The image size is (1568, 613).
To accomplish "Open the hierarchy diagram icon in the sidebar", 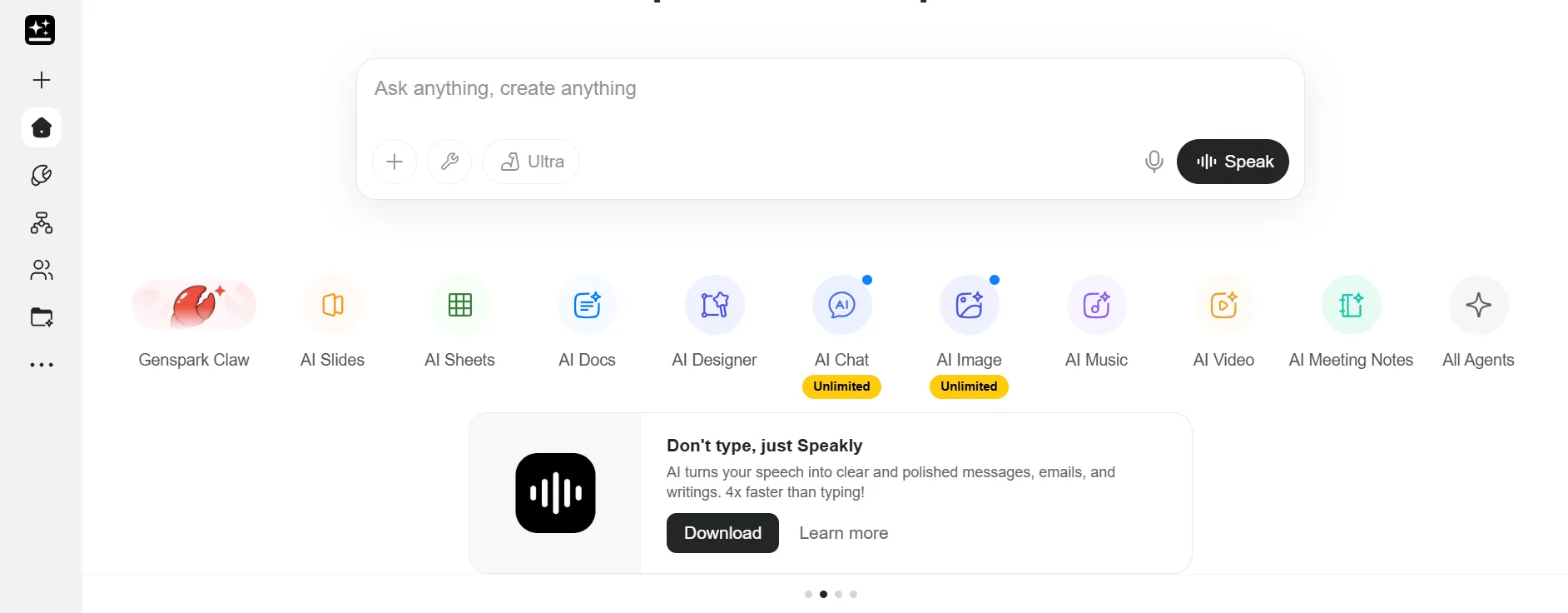I will point(42,222).
